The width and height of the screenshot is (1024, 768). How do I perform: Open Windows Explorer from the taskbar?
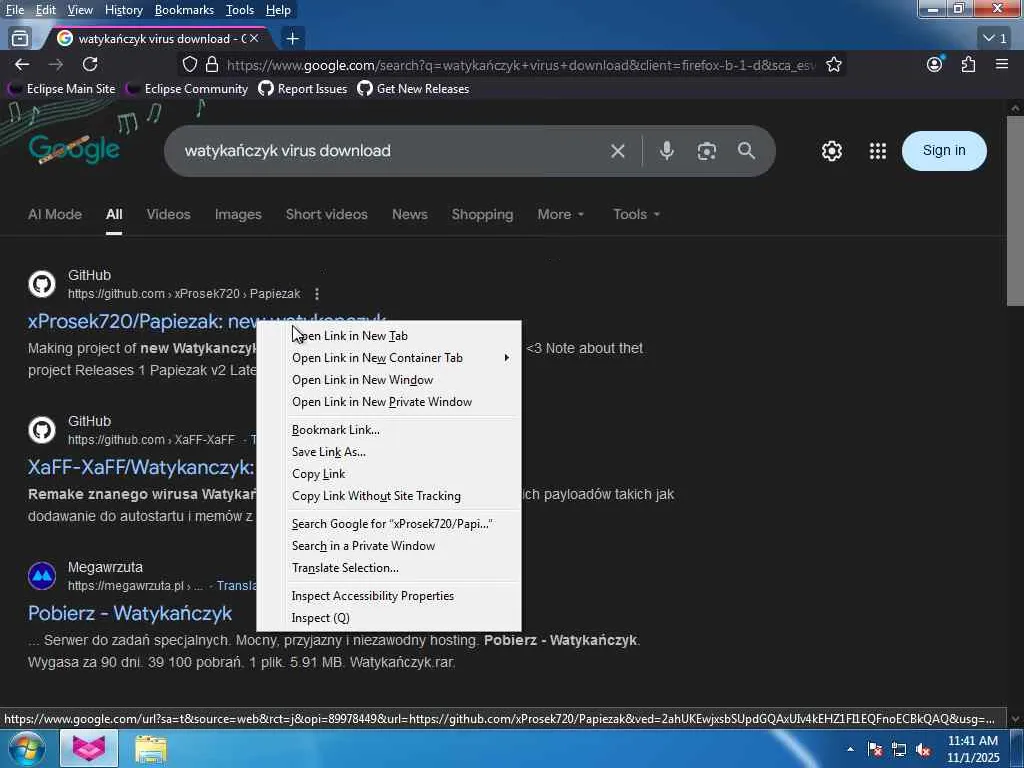click(x=151, y=749)
